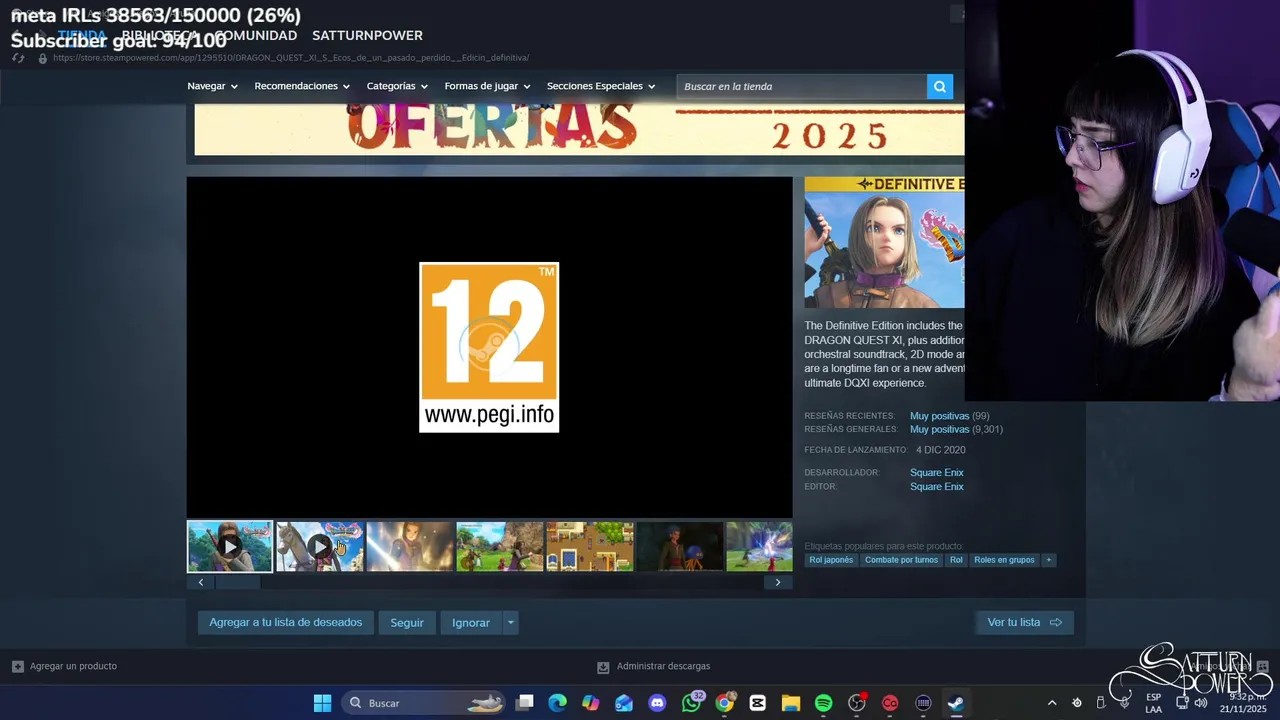
Task: Select the green field screenshot thumbnail
Action: pyautogui.click(x=500, y=546)
